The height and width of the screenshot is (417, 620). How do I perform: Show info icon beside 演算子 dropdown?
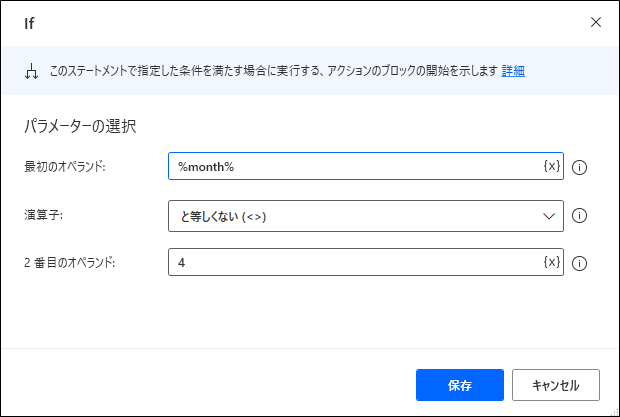pyautogui.click(x=579, y=215)
